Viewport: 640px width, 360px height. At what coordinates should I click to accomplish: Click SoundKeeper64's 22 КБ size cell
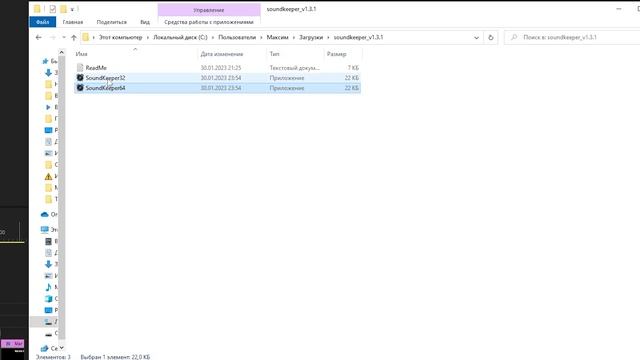point(351,88)
